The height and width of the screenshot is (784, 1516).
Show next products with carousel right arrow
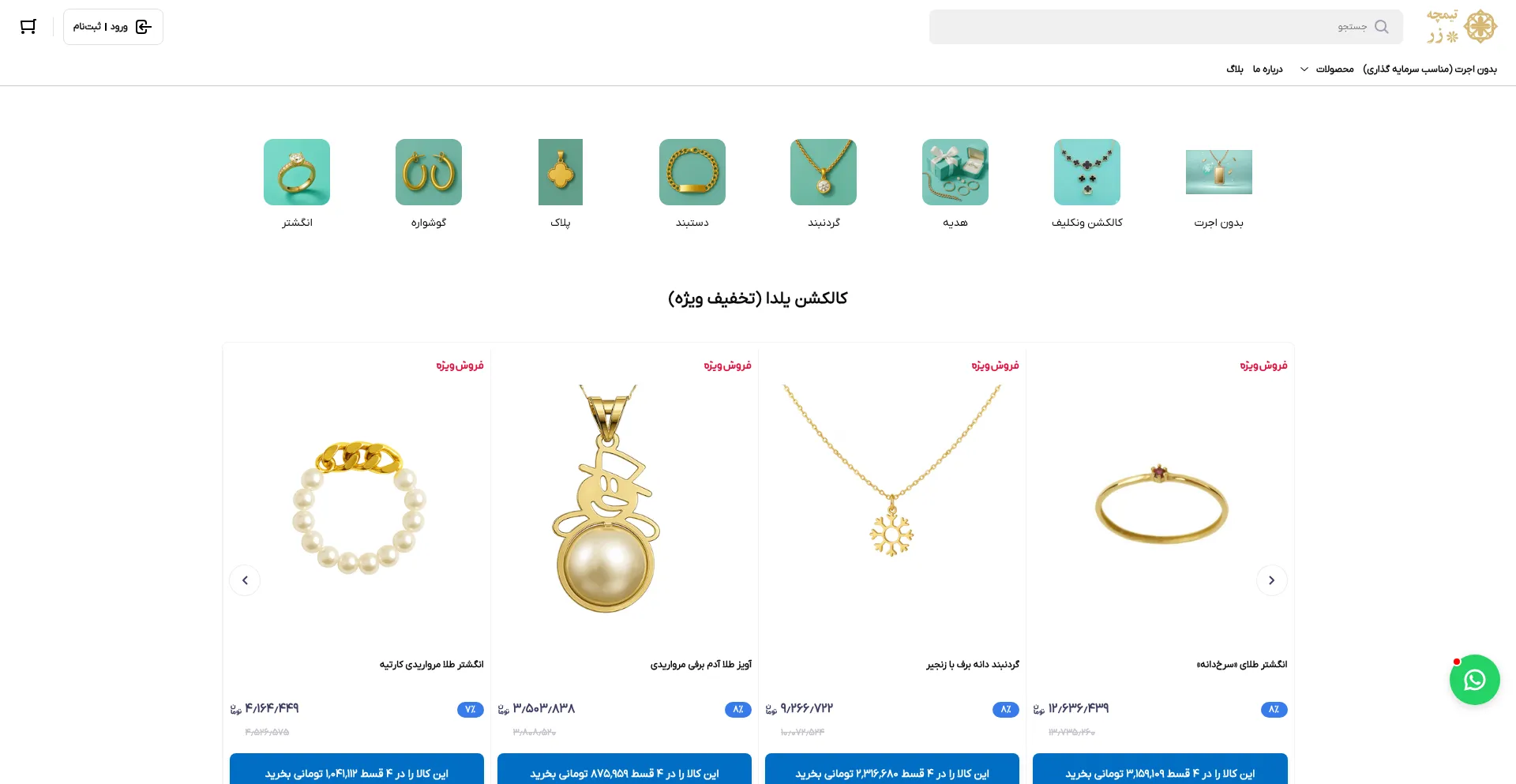[x=1271, y=580]
